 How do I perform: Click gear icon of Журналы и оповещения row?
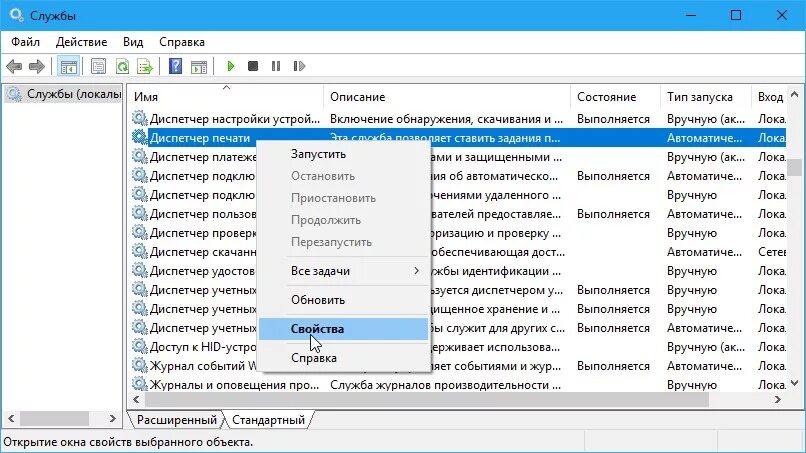click(x=139, y=384)
